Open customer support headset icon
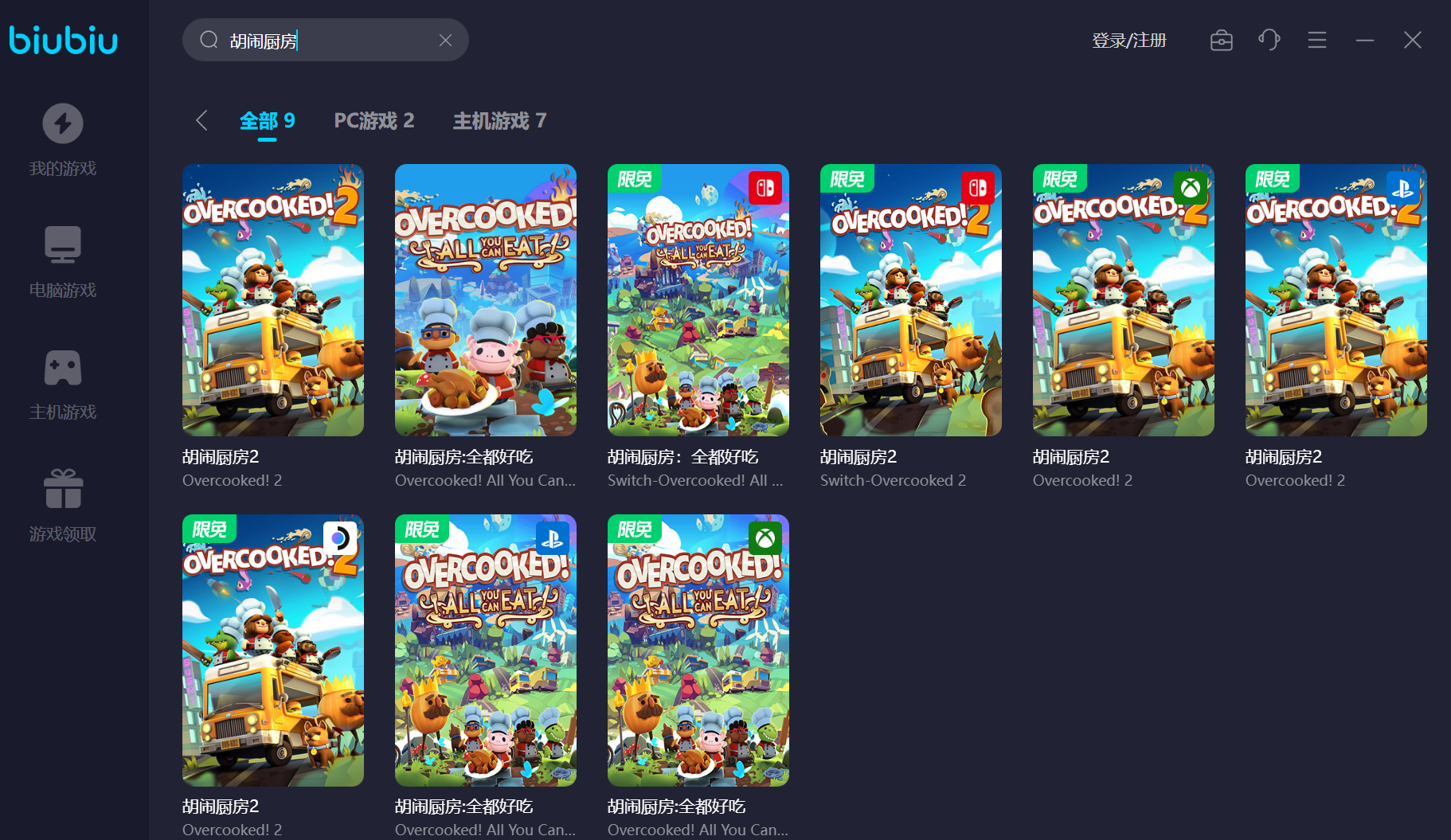The image size is (1451, 840). pyautogui.click(x=1269, y=40)
